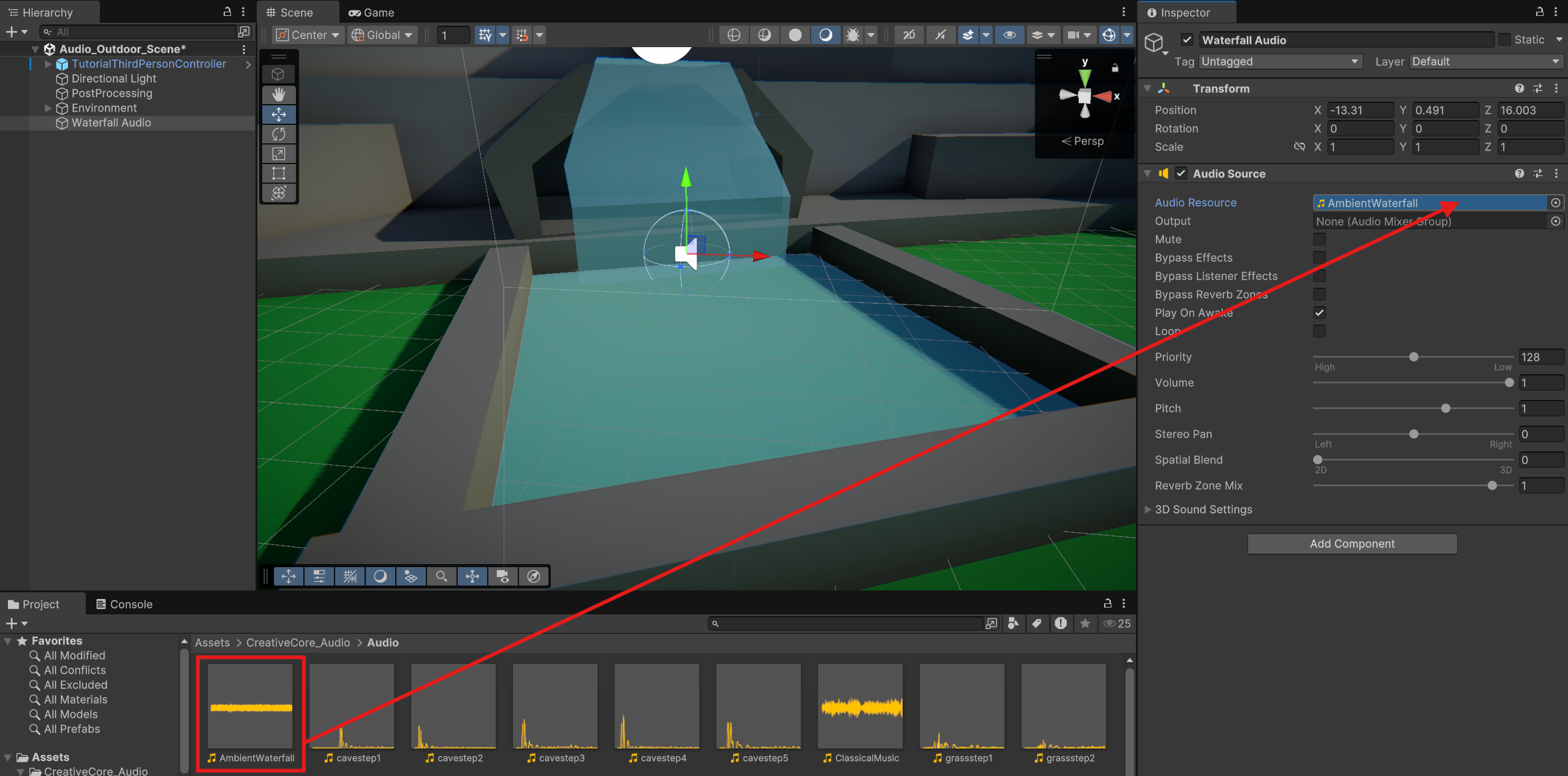Open the Console tab
Screen dimensions: 1568x776
click(x=124, y=605)
